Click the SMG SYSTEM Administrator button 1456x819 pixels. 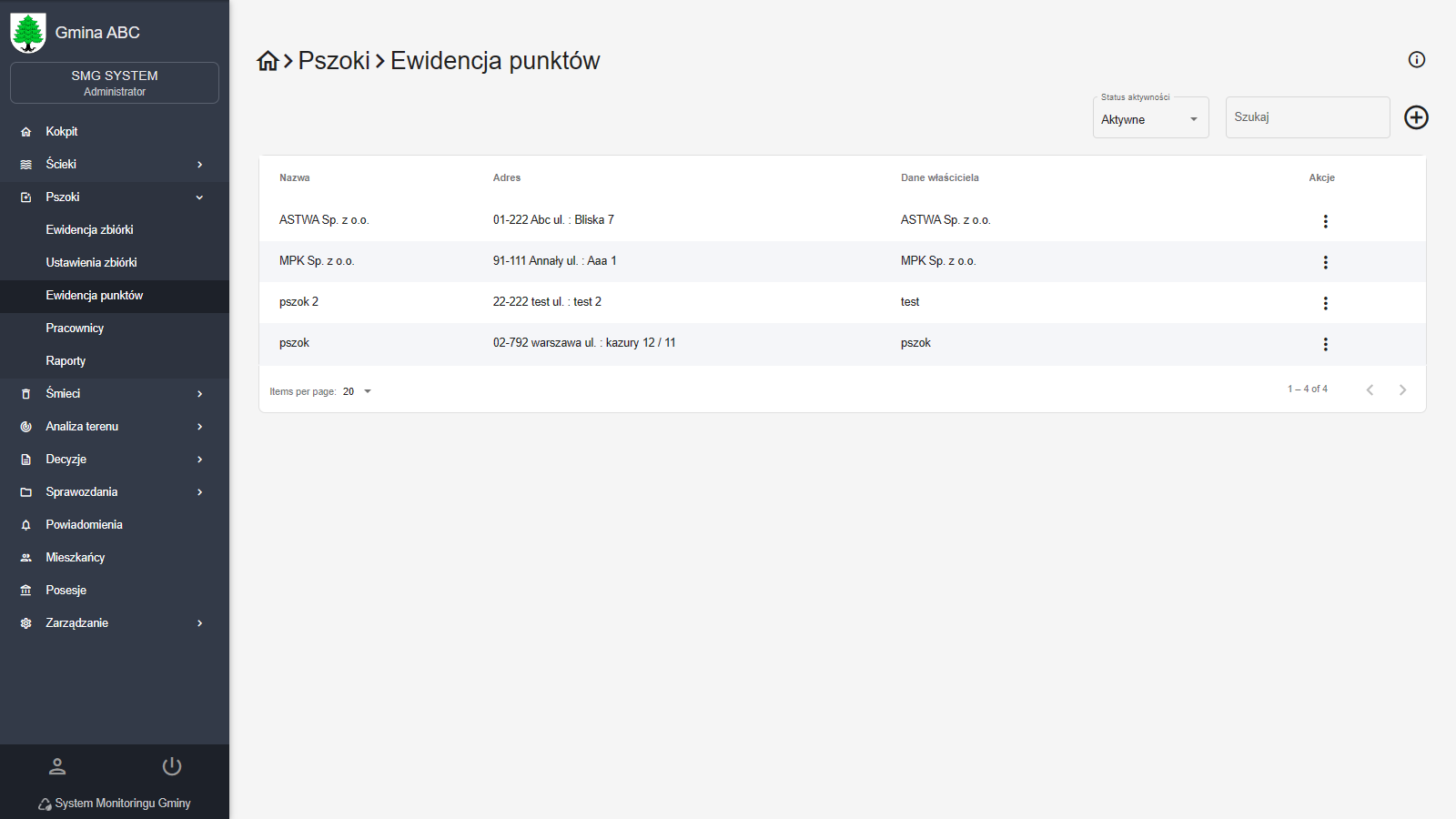(x=115, y=83)
